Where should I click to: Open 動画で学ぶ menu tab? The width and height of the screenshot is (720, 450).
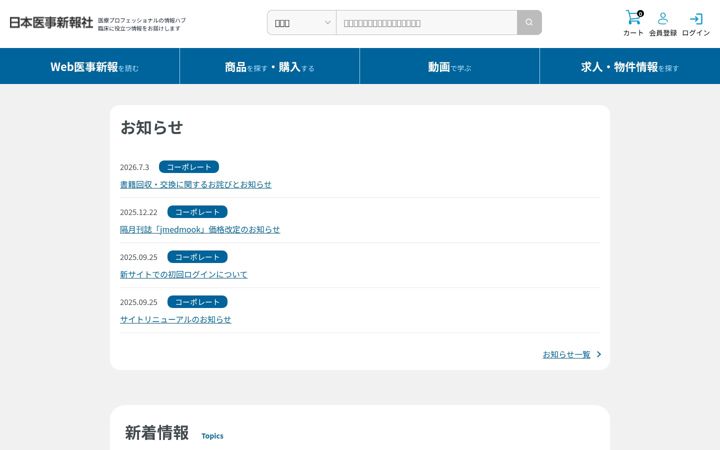click(x=450, y=66)
